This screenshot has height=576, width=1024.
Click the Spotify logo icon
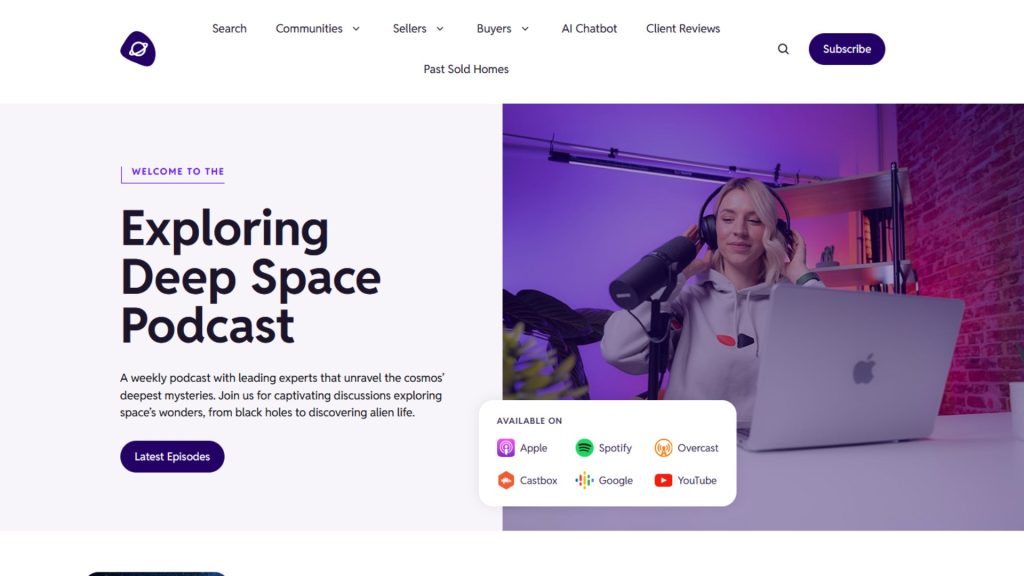[584, 448]
